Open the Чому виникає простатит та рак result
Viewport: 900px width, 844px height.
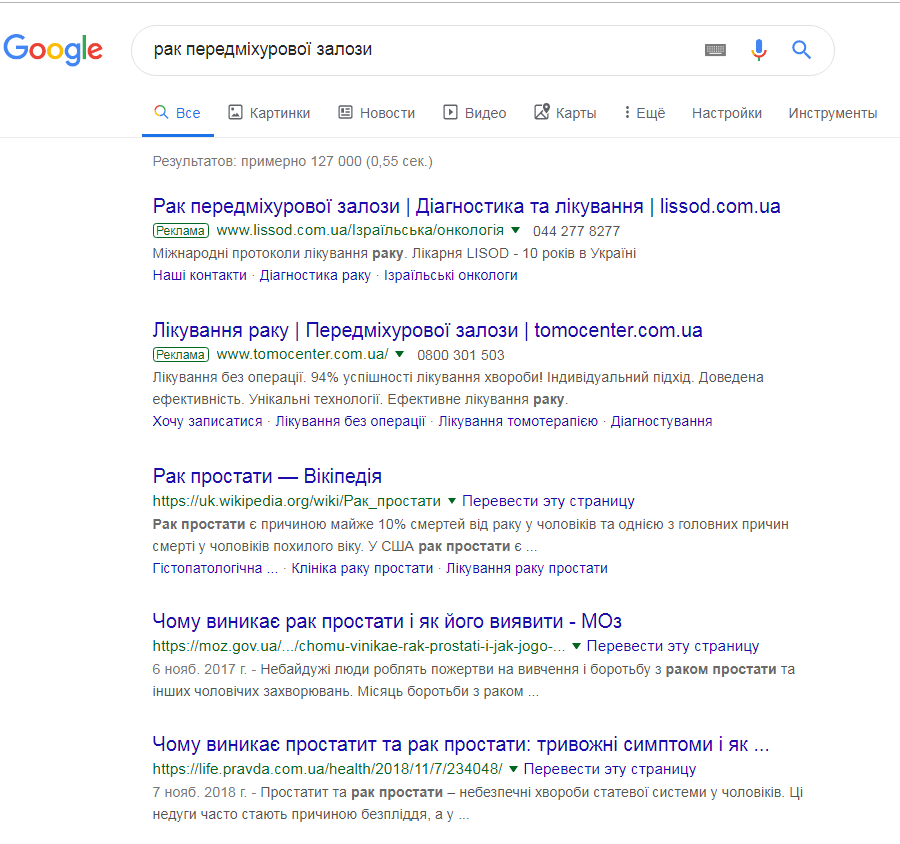click(x=460, y=744)
